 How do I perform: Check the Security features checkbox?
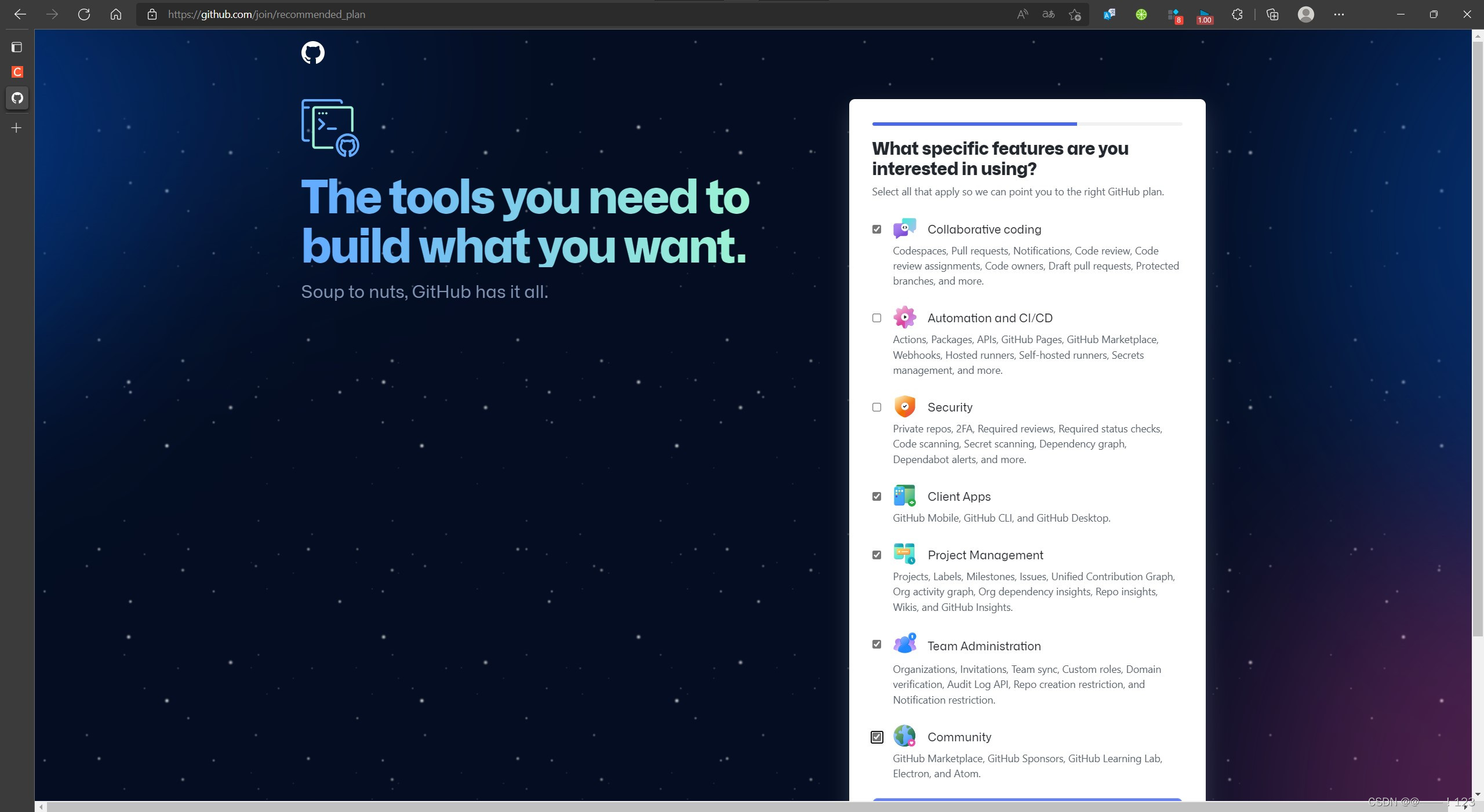point(876,407)
